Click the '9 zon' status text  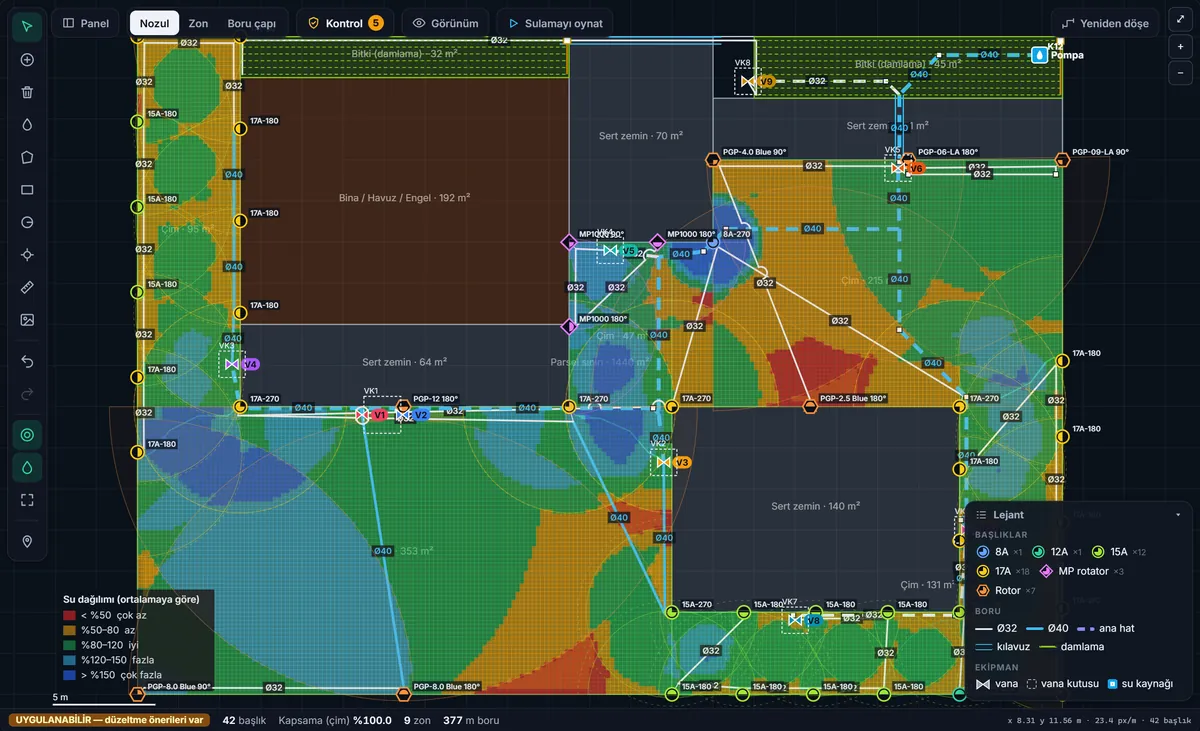(416, 720)
